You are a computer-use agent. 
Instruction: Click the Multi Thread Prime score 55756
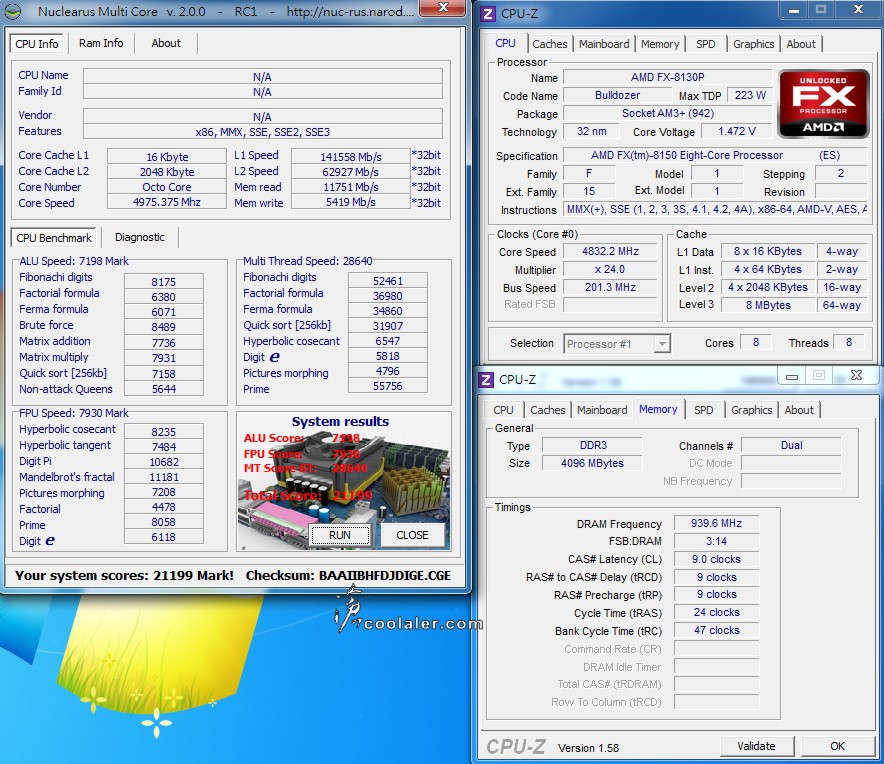388,386
